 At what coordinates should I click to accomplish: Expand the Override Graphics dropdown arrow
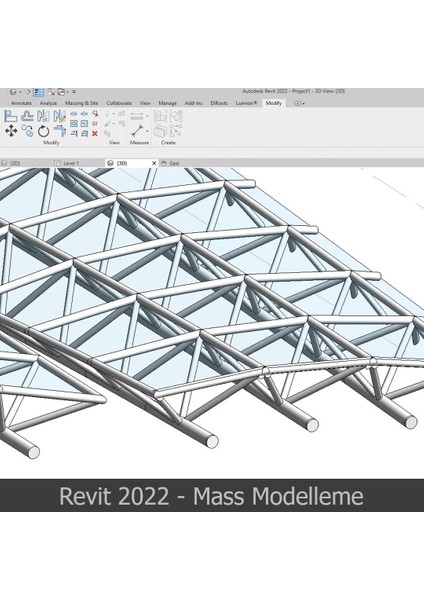114,124
